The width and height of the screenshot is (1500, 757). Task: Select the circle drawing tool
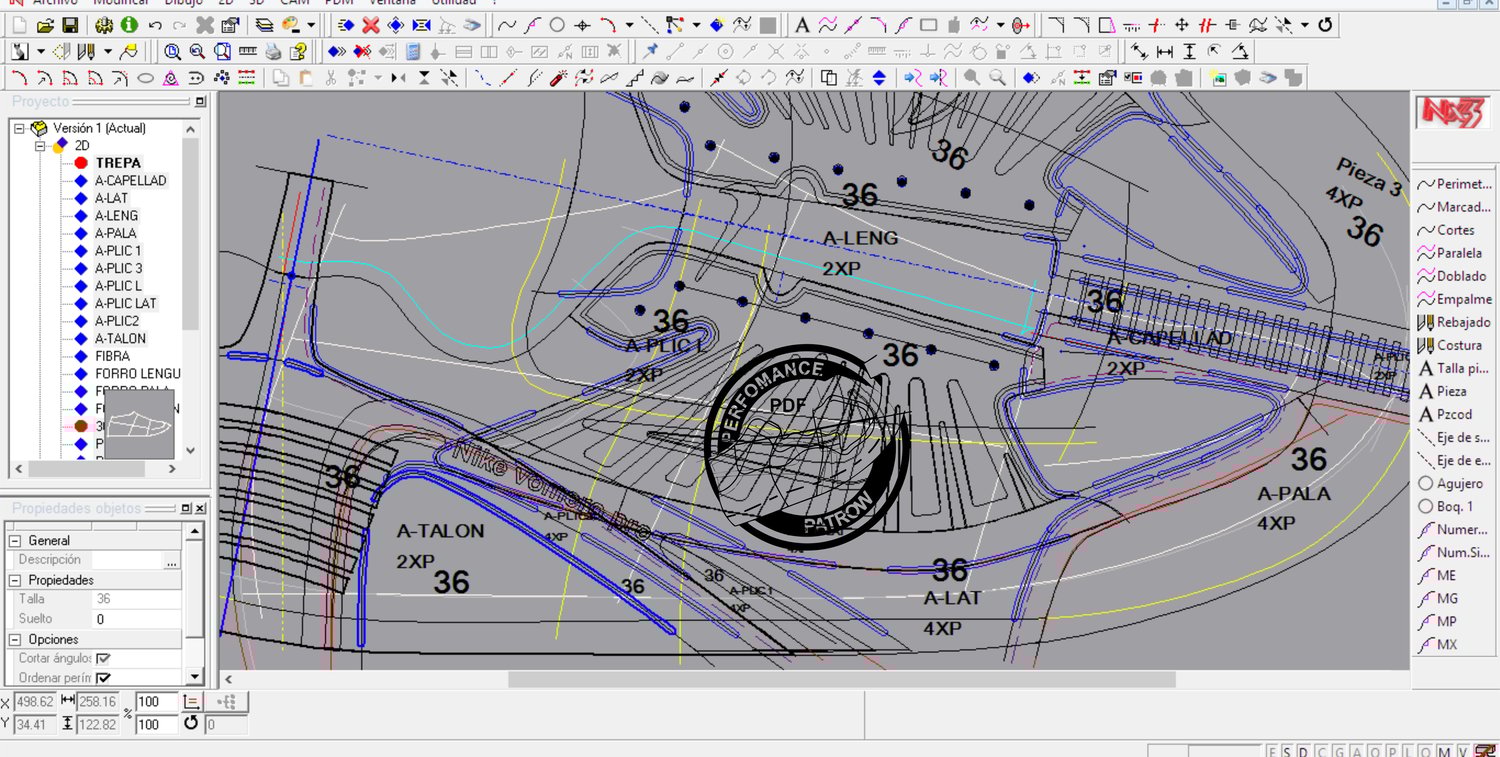[557, 25]
